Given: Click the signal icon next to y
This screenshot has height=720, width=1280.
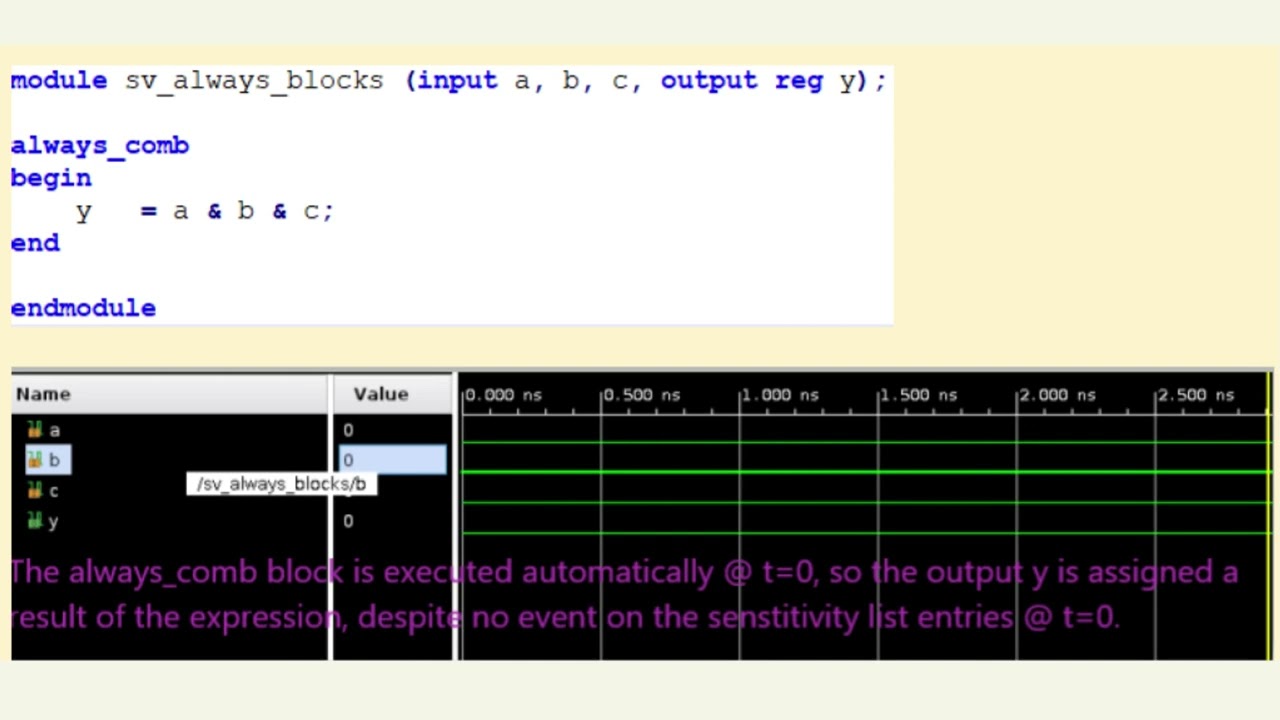Looking at the screenshot, I should [35, 520].
